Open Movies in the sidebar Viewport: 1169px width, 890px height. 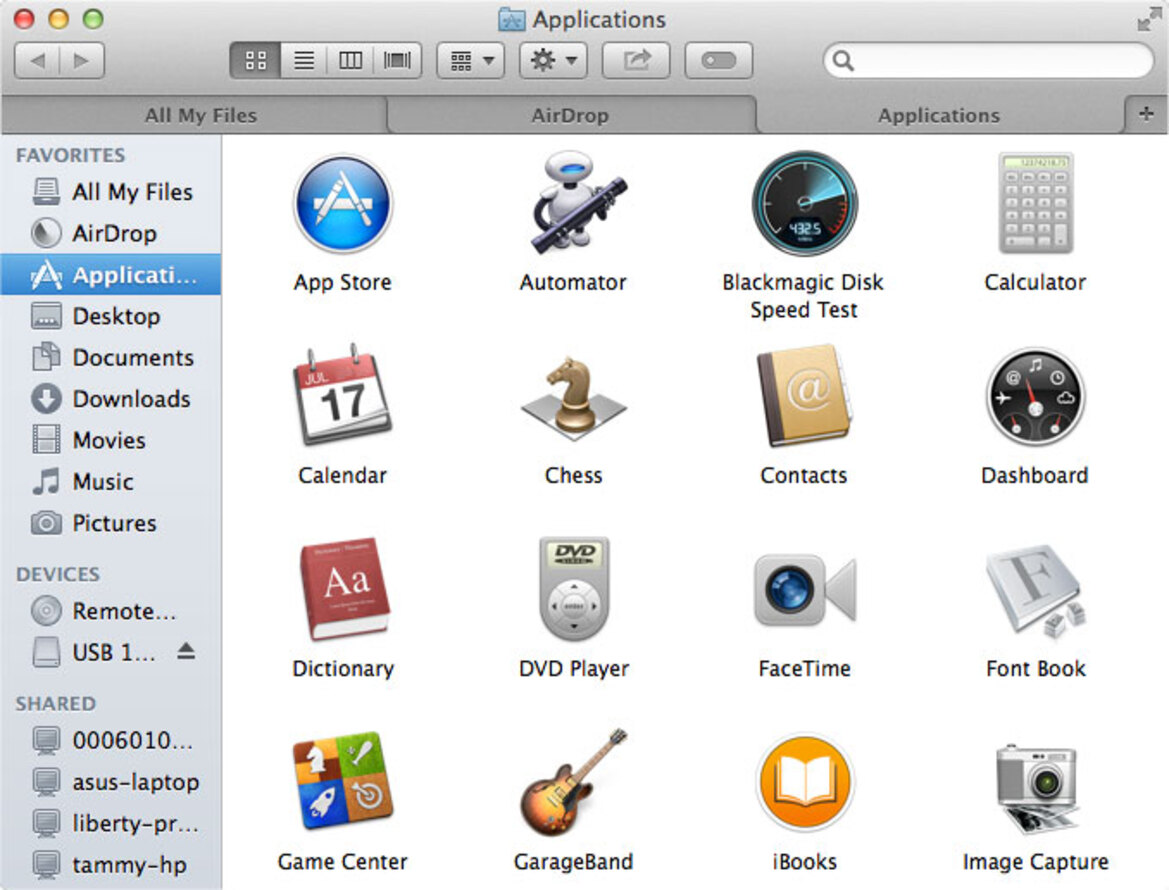click(x=111, y=441)
